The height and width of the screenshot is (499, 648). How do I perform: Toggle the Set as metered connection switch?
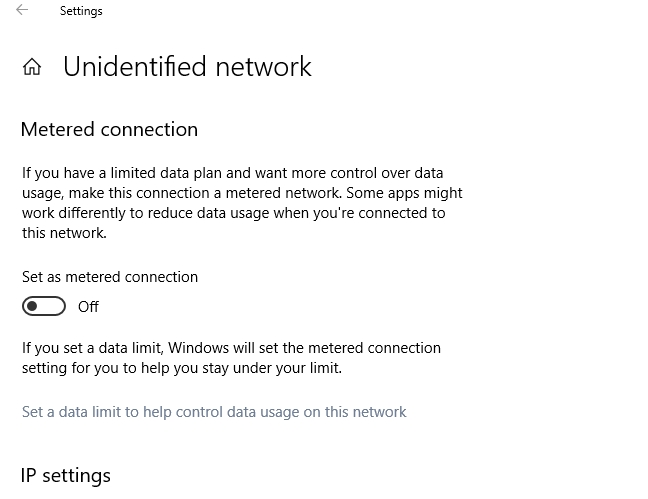(x=44, y=306)
